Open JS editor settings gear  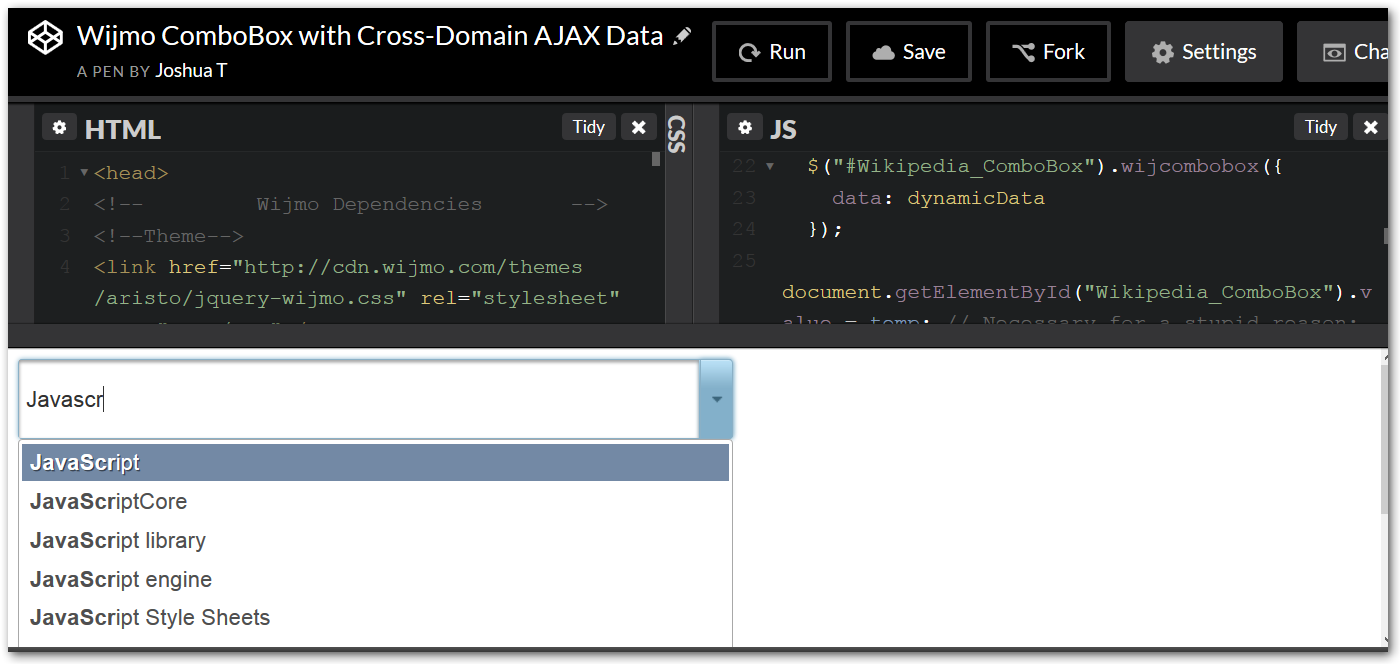point(744,128)
